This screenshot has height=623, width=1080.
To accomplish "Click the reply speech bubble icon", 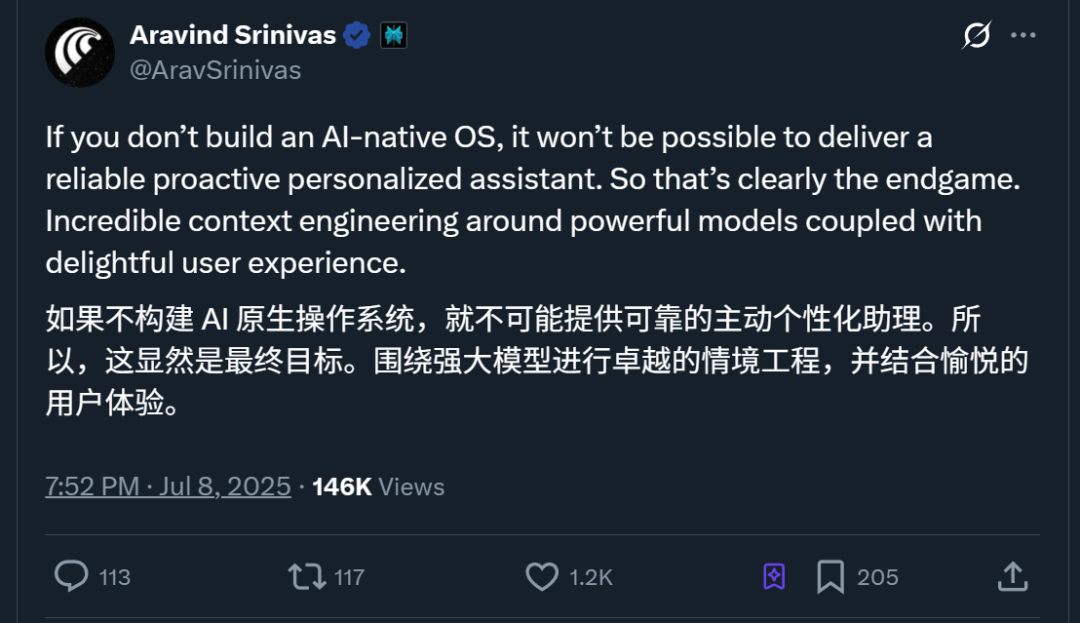I will click(x=72, y=576).
